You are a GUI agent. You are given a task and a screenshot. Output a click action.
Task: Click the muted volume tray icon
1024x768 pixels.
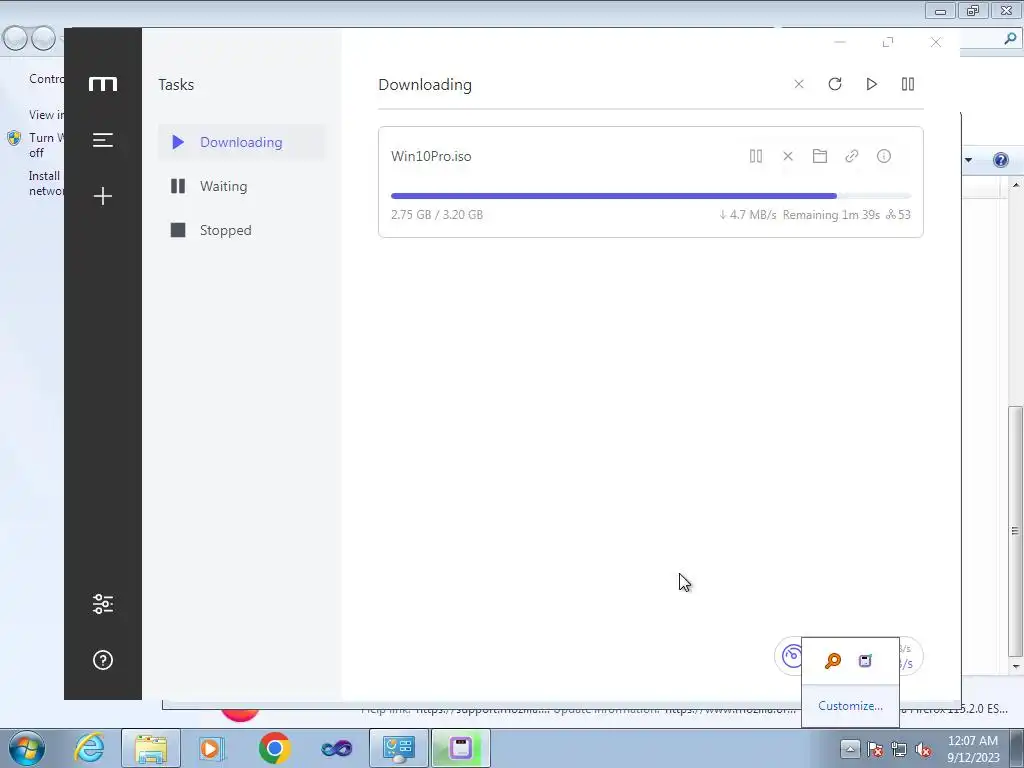click(x=923, y=749)
